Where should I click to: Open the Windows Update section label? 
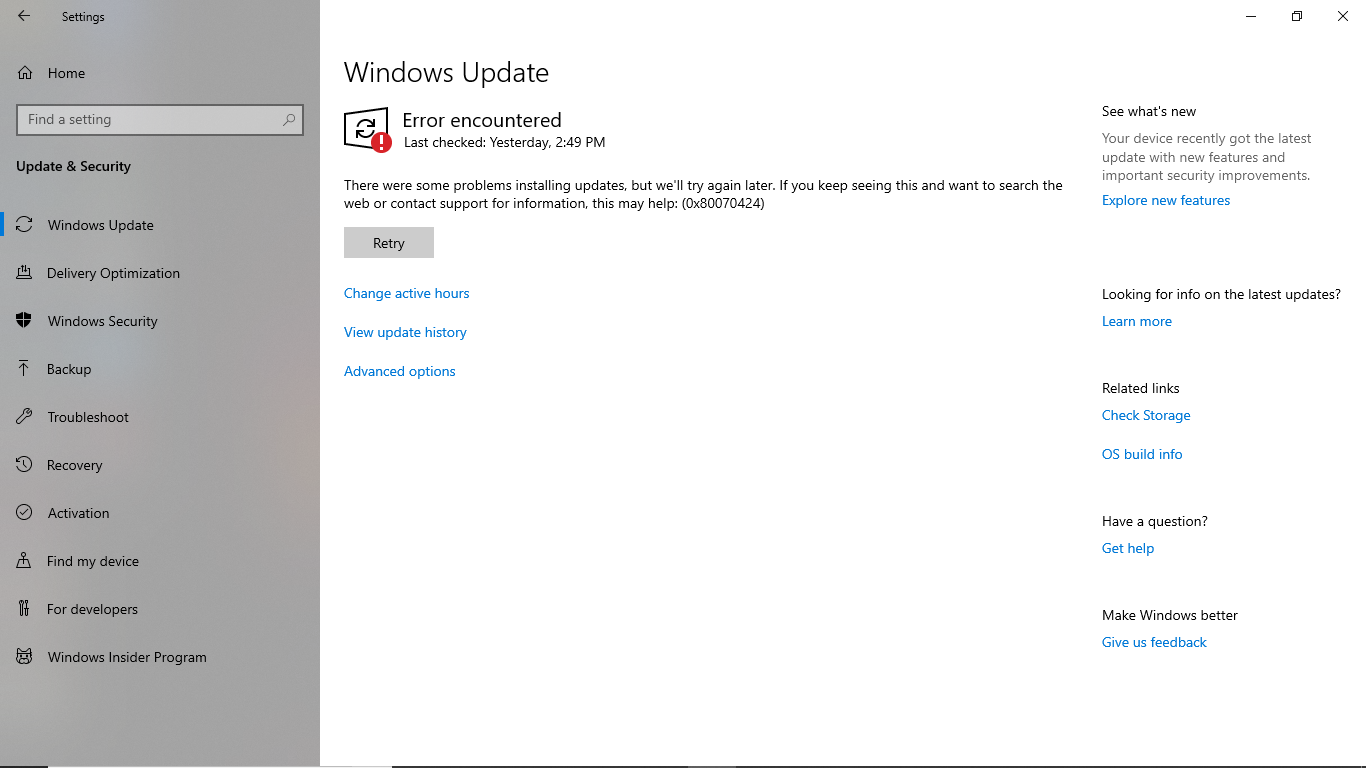click(101, 225)
